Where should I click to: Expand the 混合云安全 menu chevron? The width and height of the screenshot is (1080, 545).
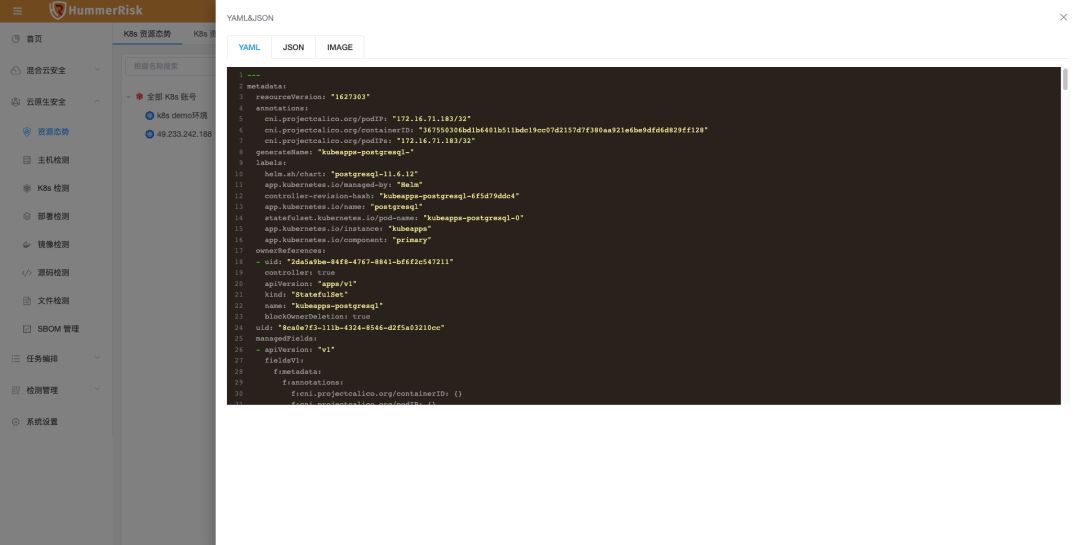[x=97, y=70]
